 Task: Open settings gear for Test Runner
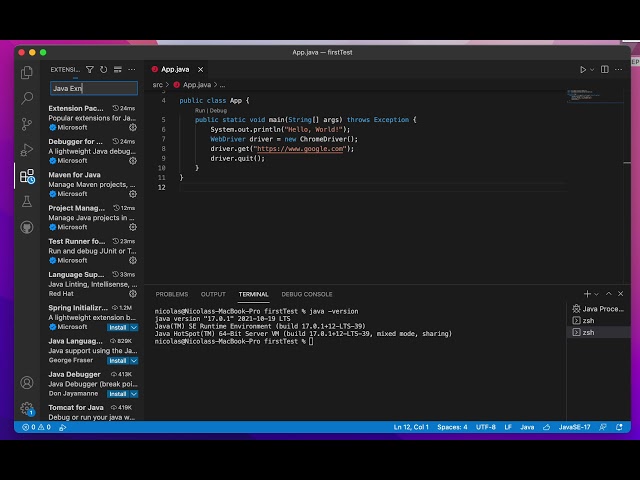(133, 260)
